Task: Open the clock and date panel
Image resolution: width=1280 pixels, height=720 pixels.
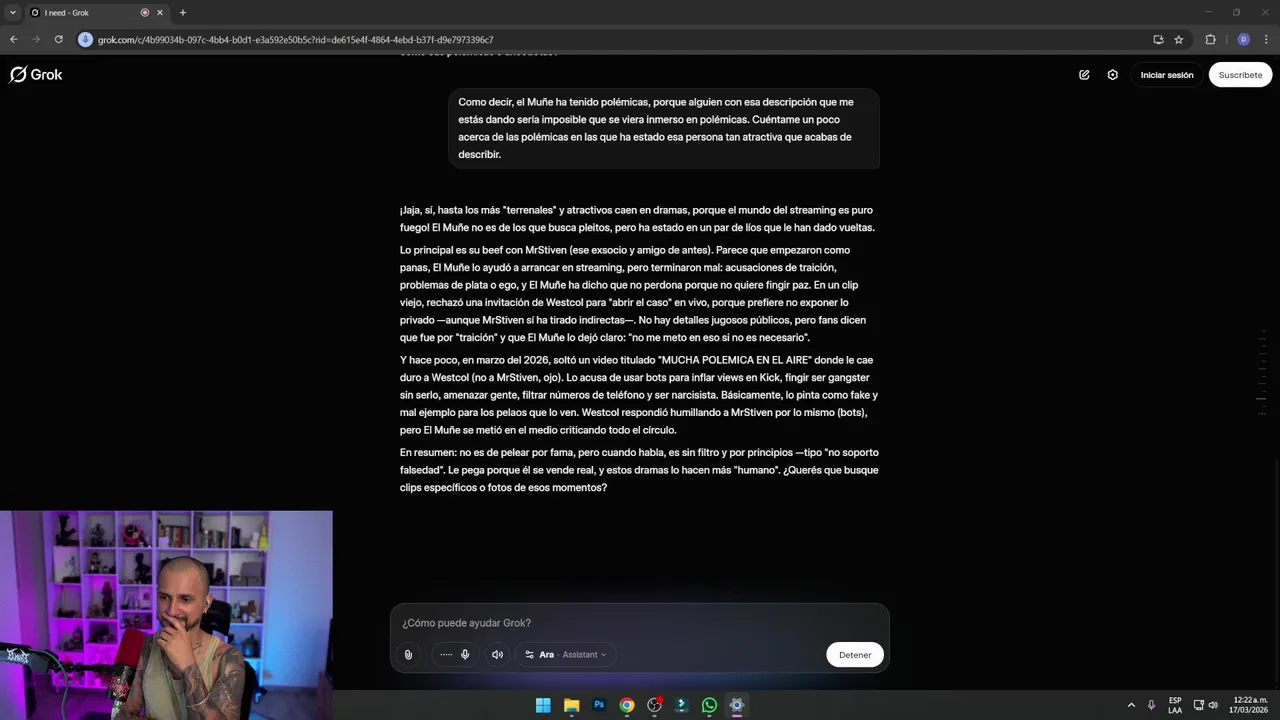Action: pyautogui.click(x=1250, y=705)
